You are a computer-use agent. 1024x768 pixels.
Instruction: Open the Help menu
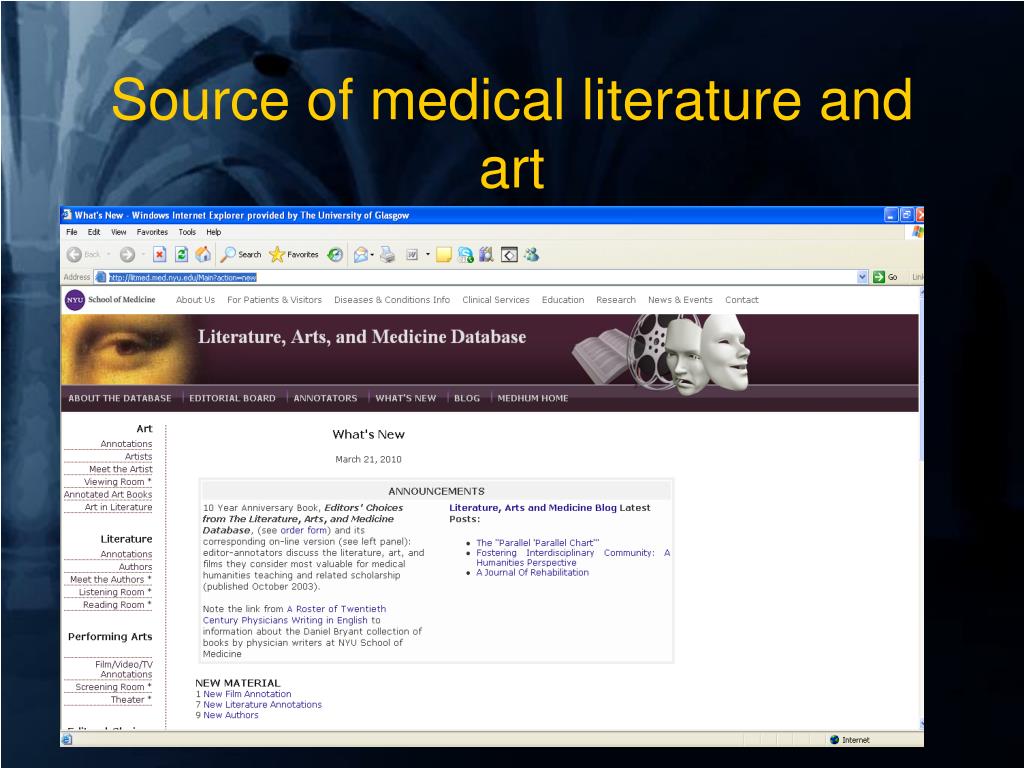coord(214,232)
